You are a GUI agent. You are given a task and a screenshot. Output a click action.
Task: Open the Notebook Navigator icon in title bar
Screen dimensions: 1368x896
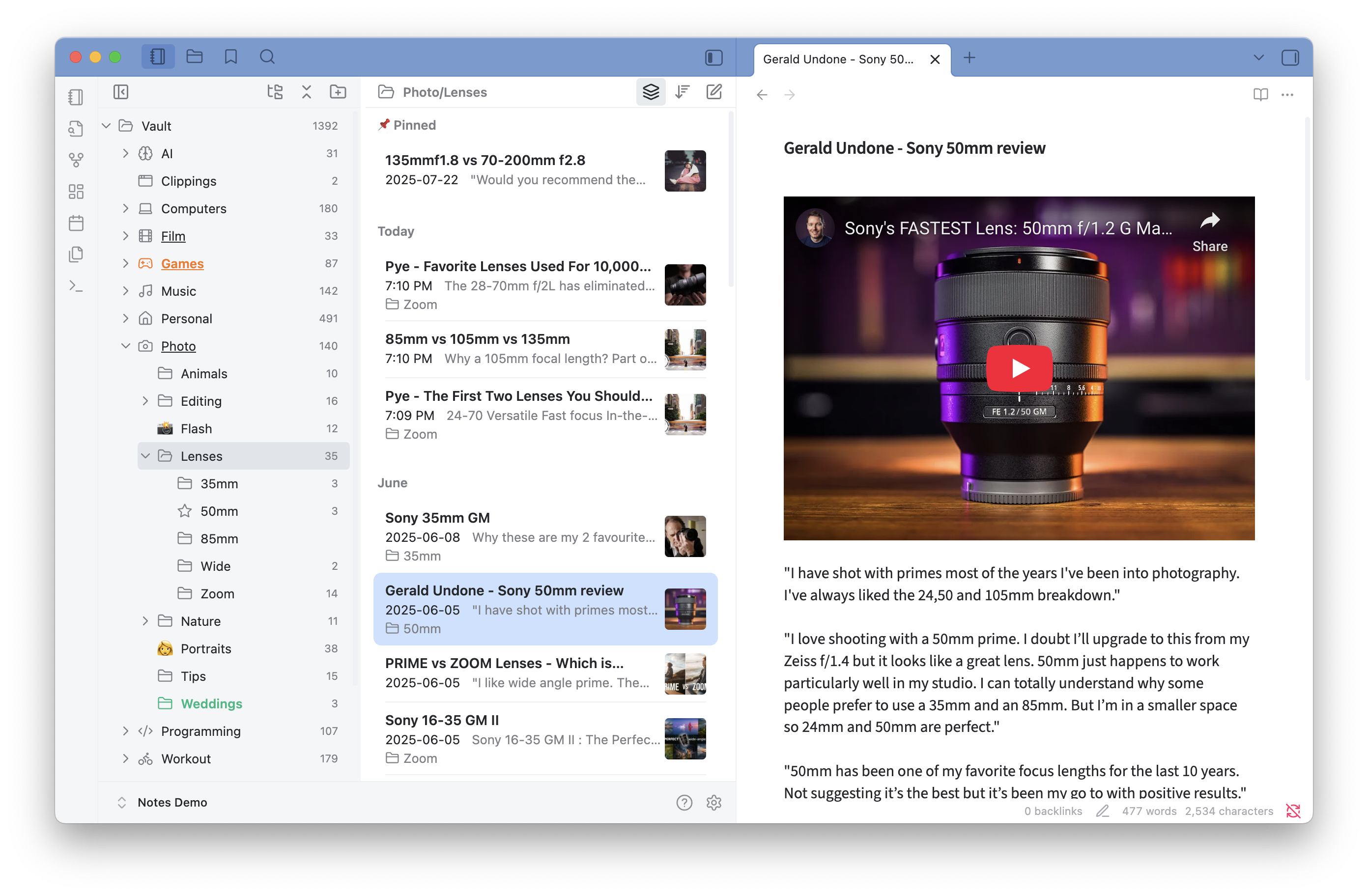pos(158,57)
